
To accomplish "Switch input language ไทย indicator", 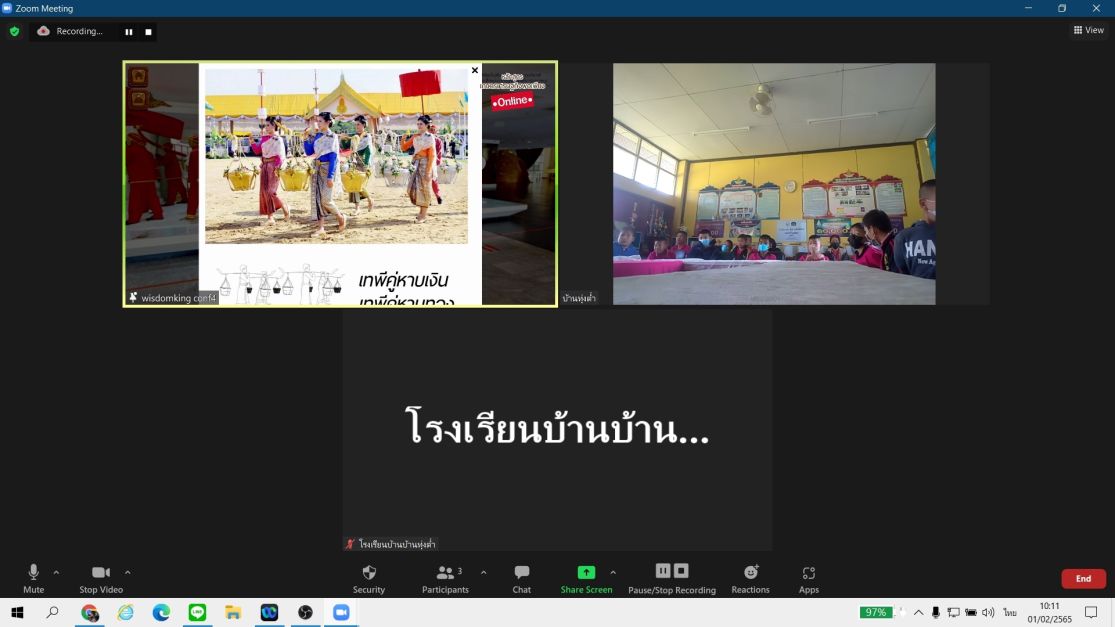I will (1010, 612).
